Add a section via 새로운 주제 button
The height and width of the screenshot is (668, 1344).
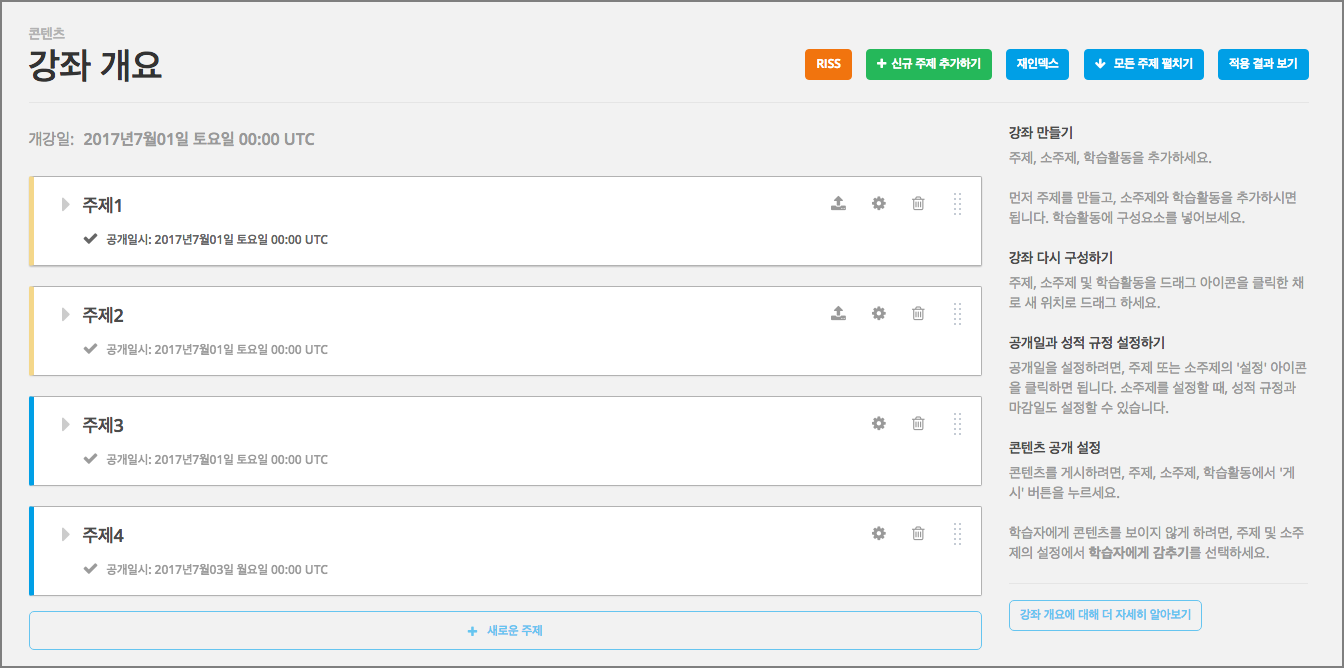pos(505,631)
